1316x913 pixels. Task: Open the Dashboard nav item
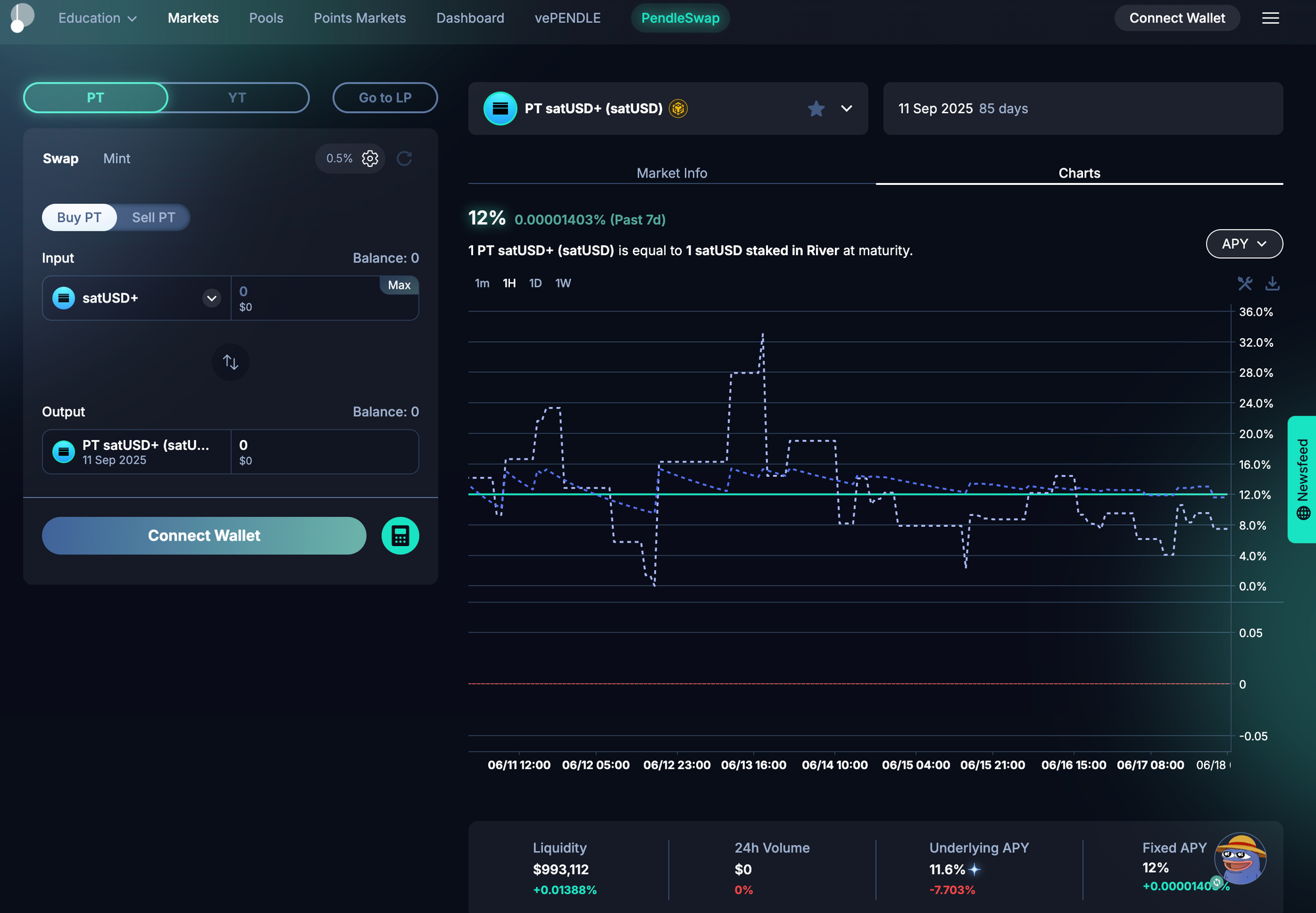tap(470, 18)
